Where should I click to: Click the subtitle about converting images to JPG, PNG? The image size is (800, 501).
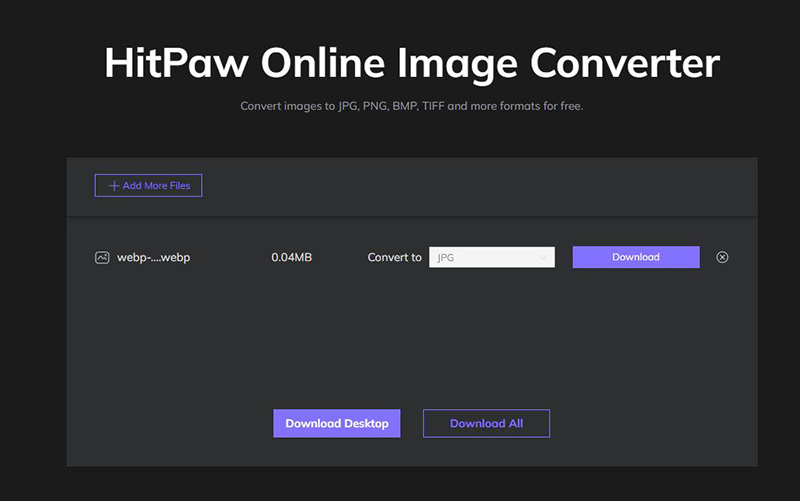tap(412, 106)
